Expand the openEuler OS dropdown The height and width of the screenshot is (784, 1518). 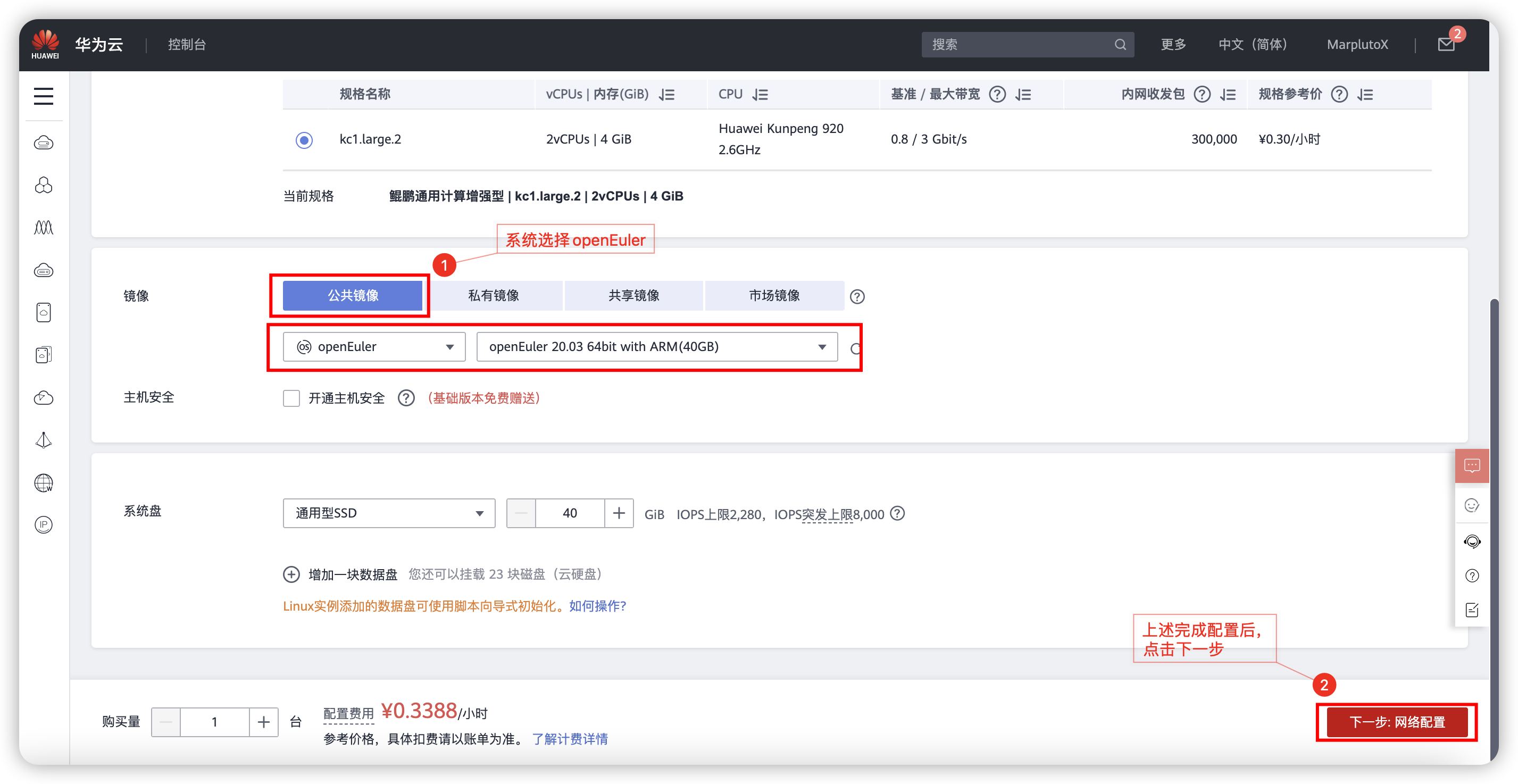coord(374,347)
